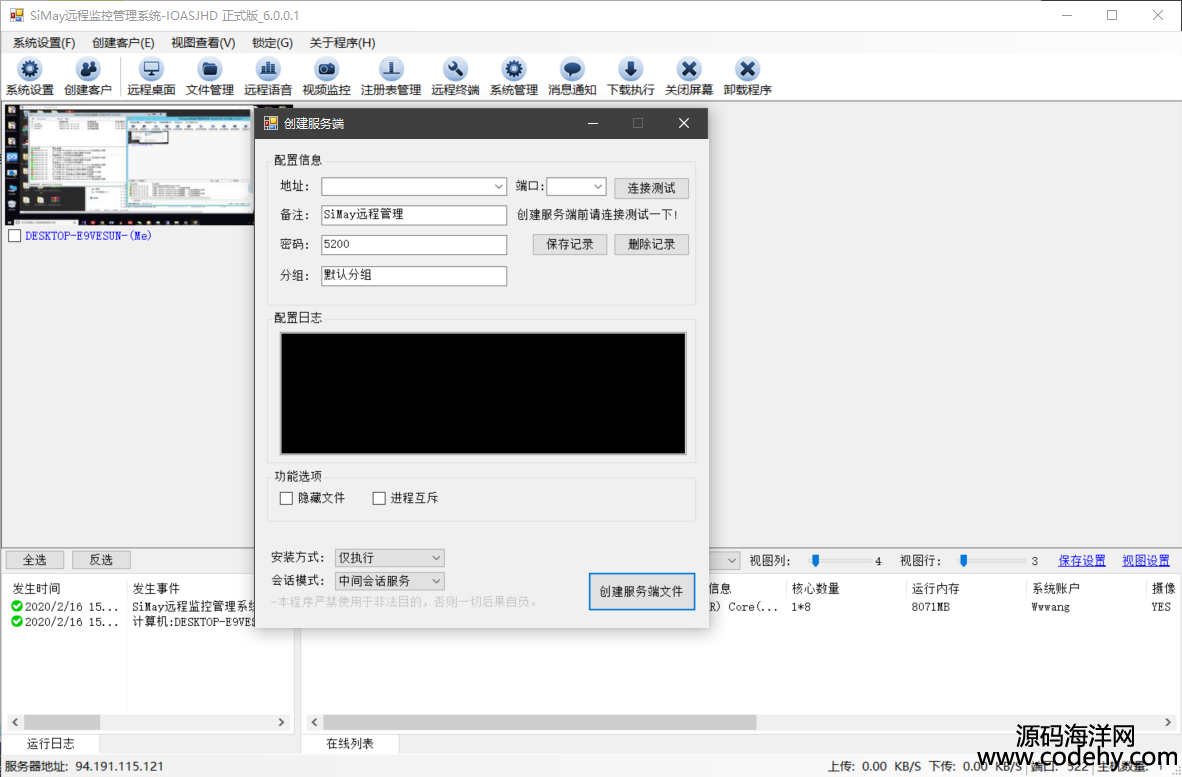Screen dimensions: 1182x777
Task: Switch to the 运行日志 tab
Action: click(x=51, y=744)
